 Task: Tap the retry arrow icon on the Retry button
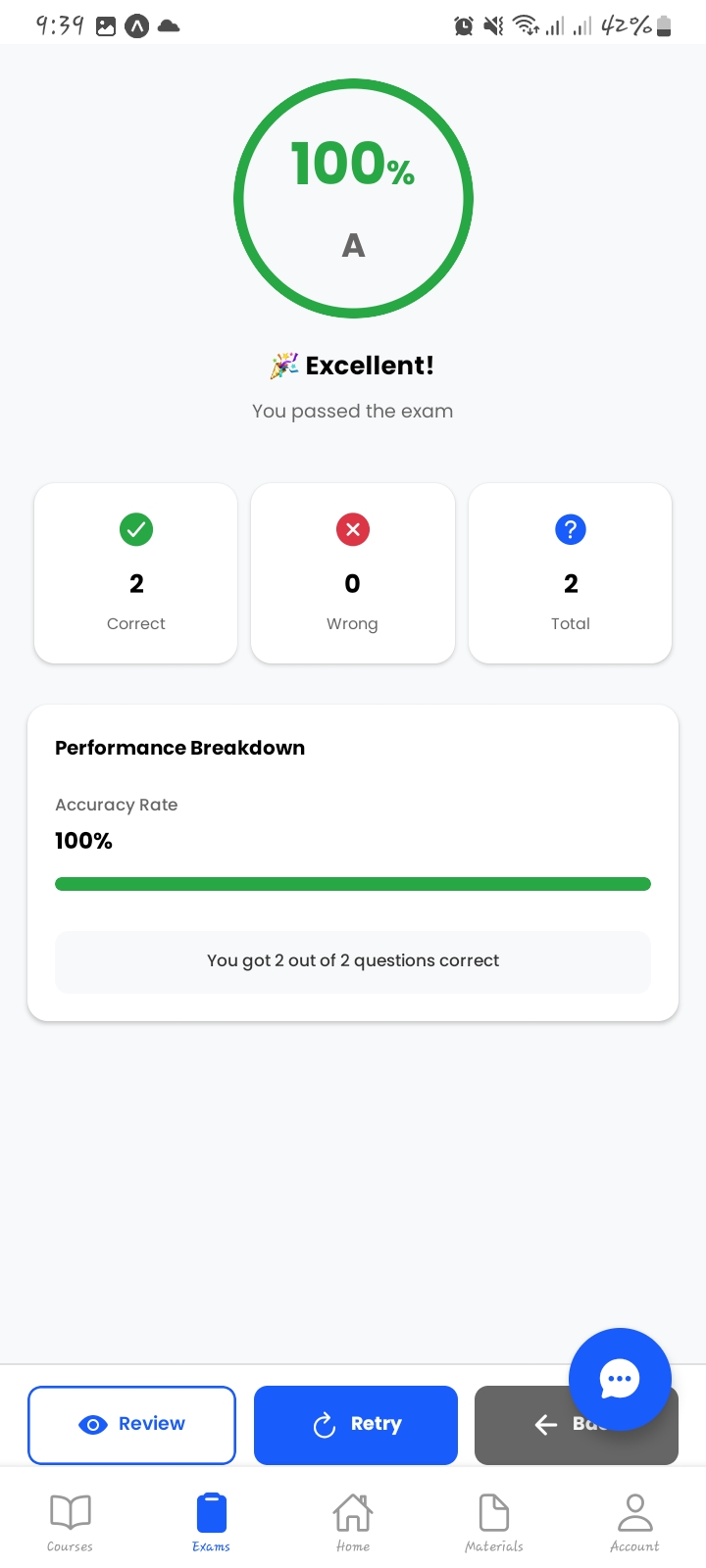(x=324, y=1425)
